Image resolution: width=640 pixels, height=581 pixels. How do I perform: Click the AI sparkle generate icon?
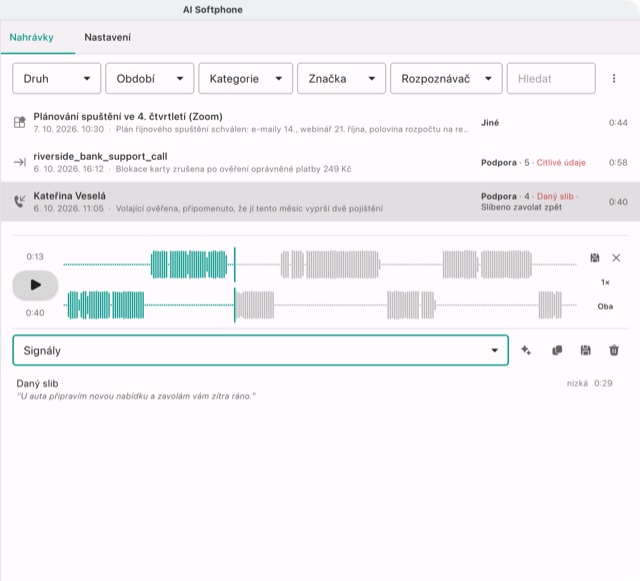(x=526, y=350)
